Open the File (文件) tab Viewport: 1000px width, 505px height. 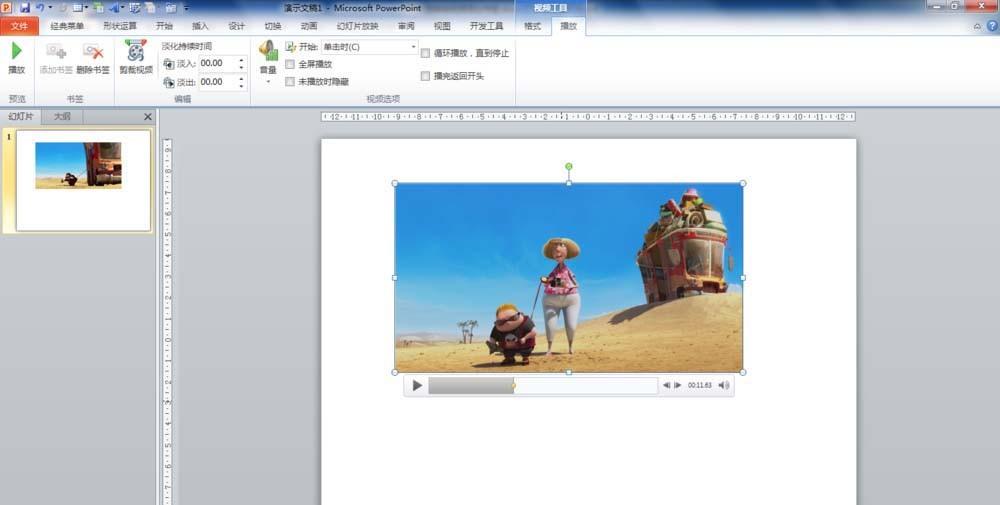(x=19, y=26)
